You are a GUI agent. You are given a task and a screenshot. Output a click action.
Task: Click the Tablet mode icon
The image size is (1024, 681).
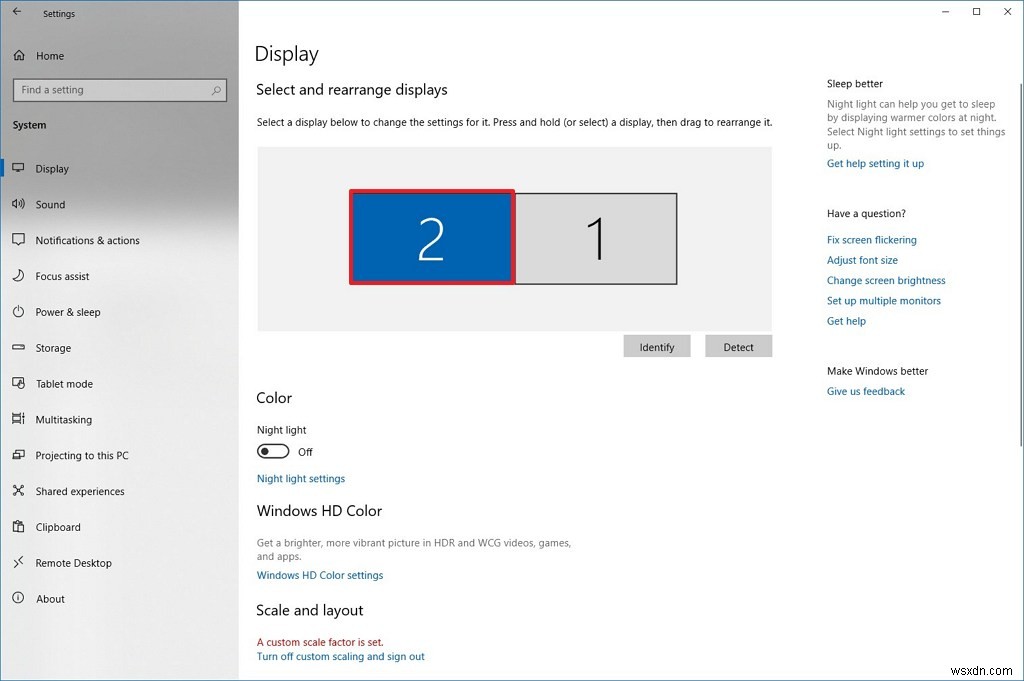18,383
